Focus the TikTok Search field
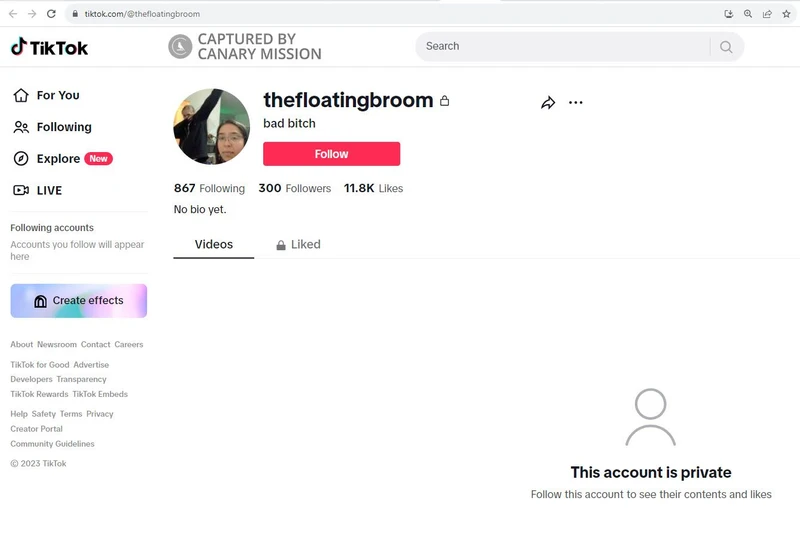 click(561, 46)
